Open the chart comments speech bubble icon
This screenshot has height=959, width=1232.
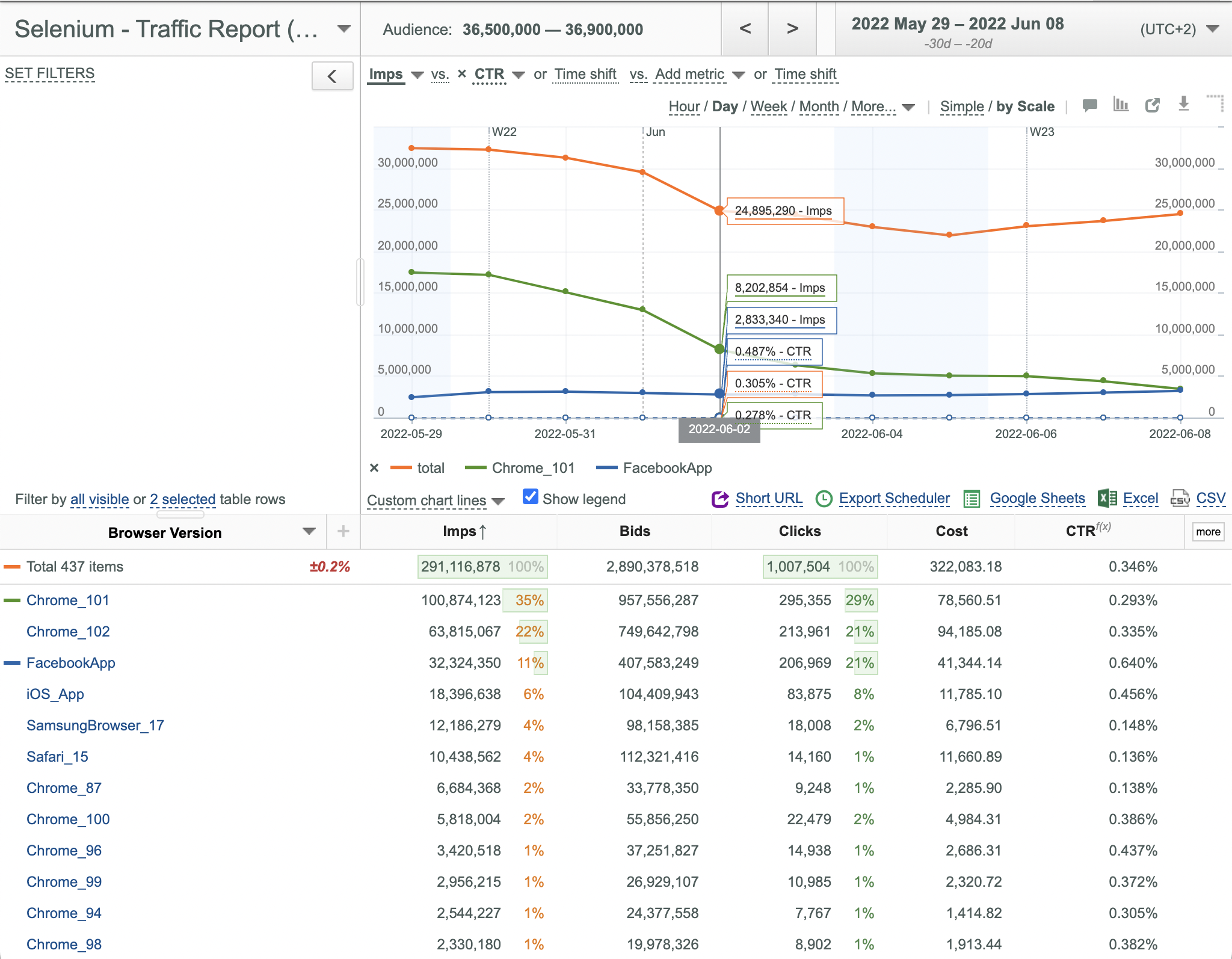[x=1089, y=105]
